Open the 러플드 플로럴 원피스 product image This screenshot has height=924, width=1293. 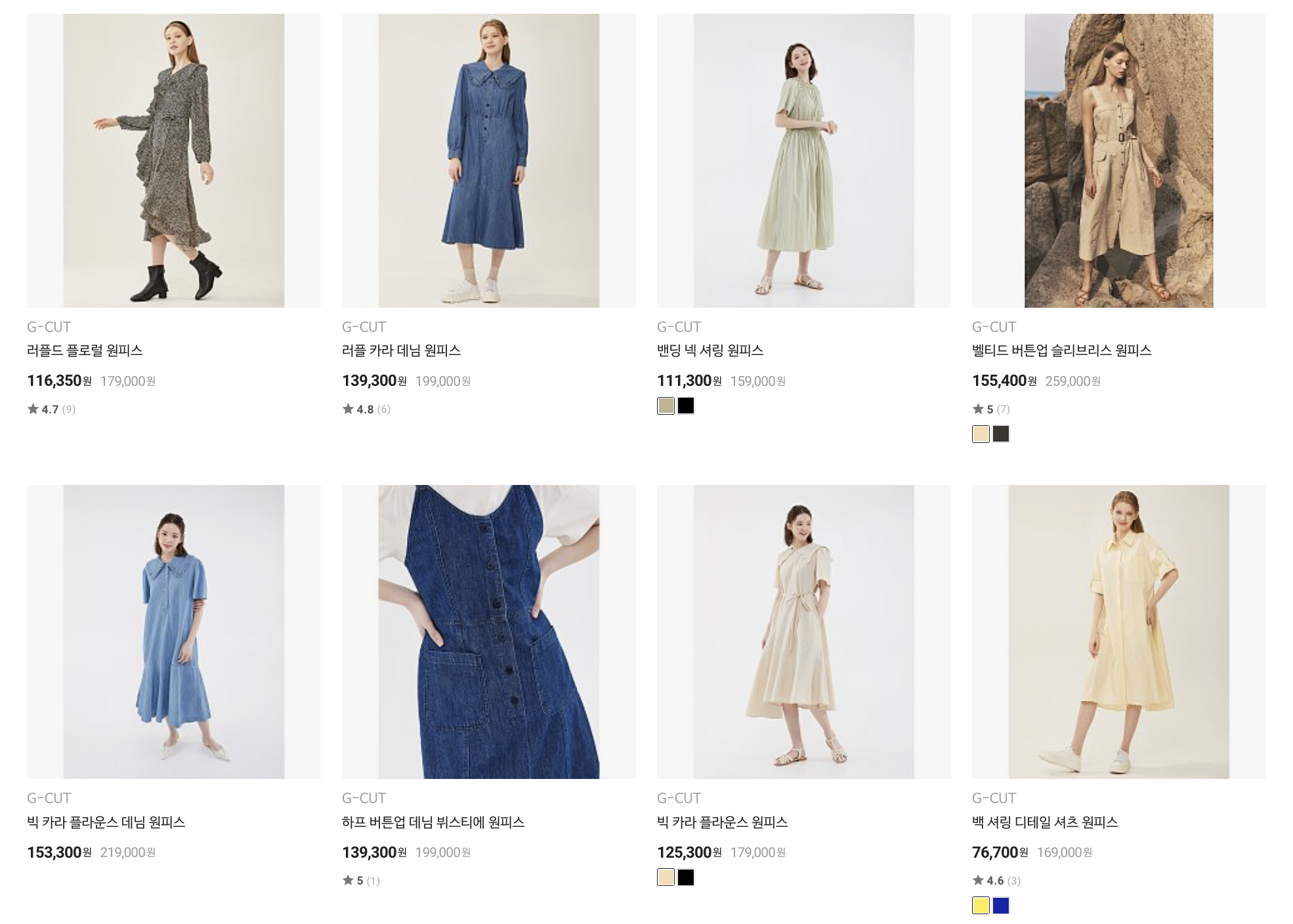click(174, 161)
